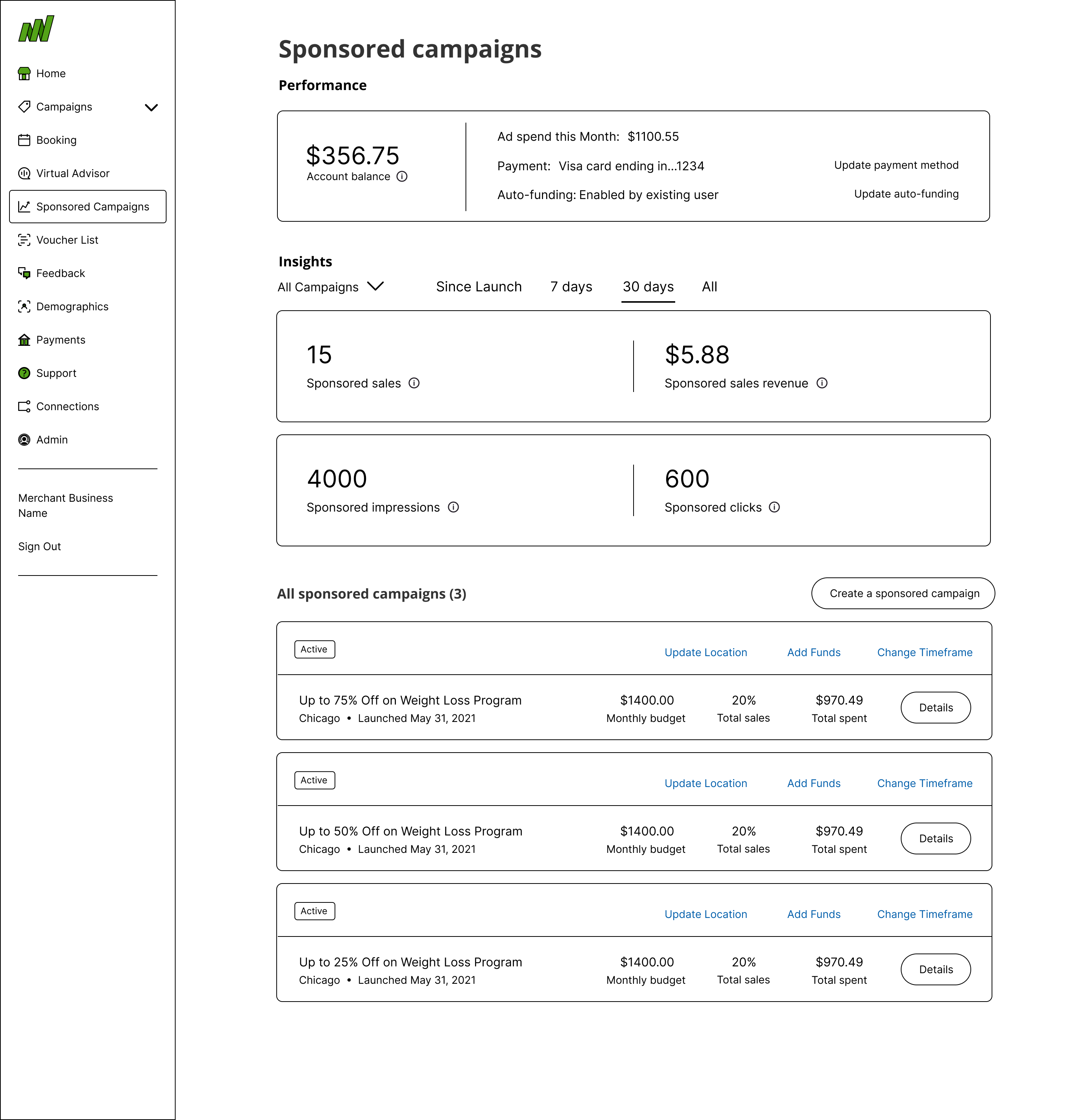Click Update Location on 25% Off campaign

tap(705, 915)
